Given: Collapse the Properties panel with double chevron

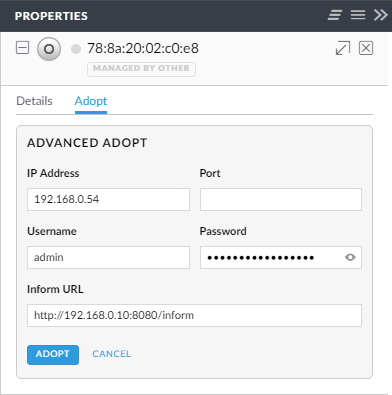Looking at the screenshot, I should [x=380, y=15].
